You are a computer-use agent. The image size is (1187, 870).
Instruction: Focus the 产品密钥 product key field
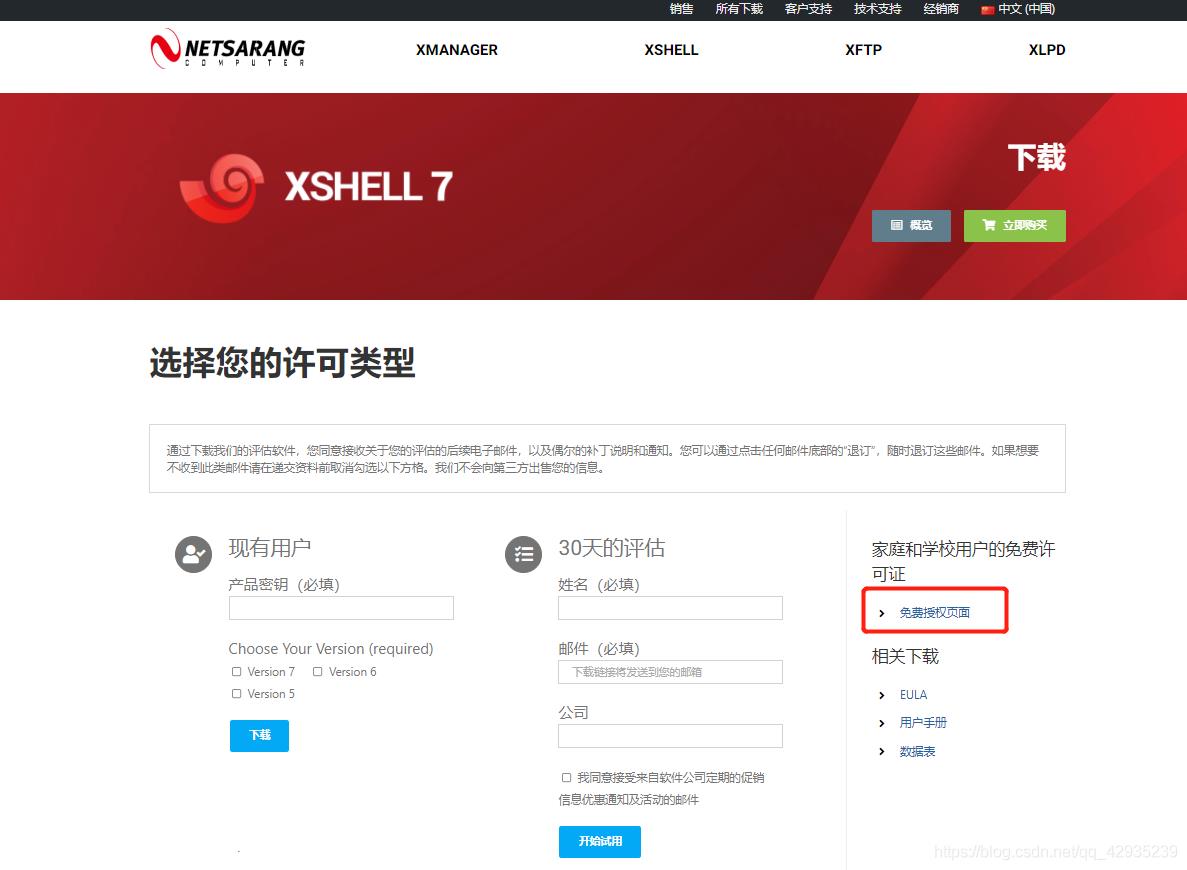[341, 608]
